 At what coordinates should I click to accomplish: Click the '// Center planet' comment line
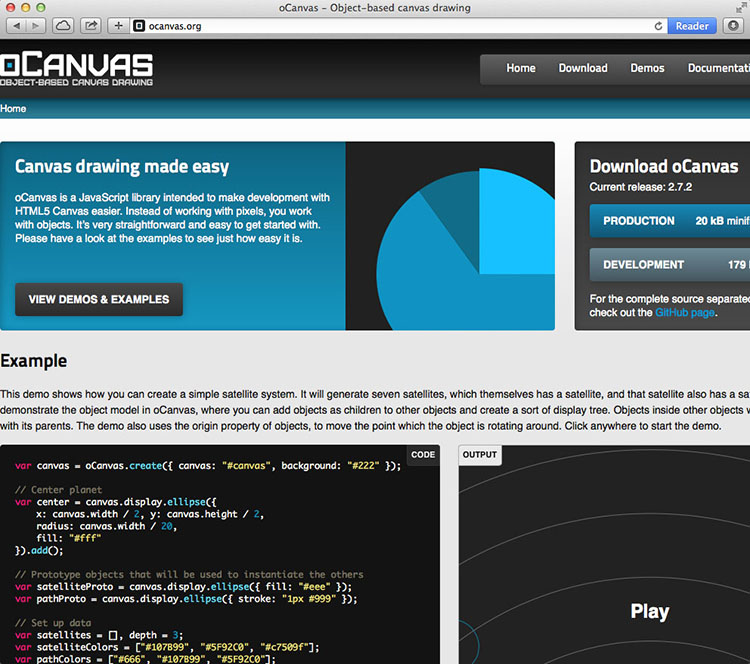[x=58, y=490]
